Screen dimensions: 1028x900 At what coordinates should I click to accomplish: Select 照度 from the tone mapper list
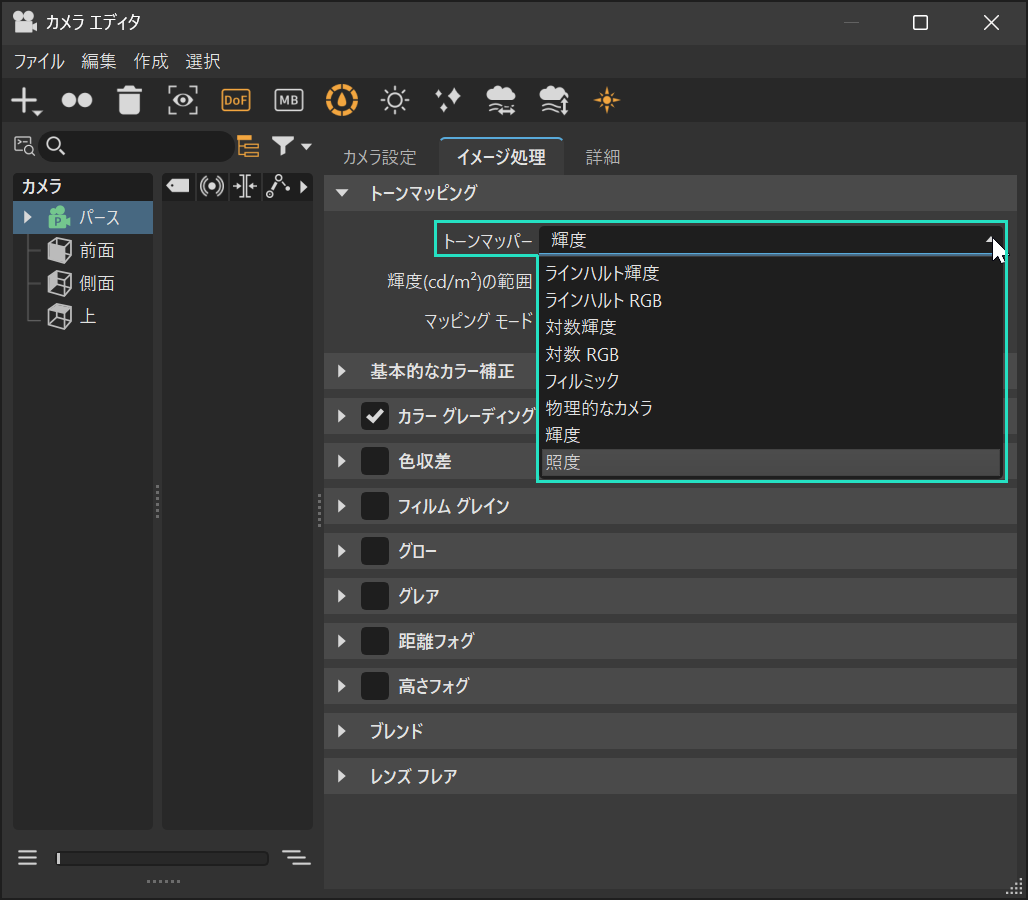click(x=563, y=462)
